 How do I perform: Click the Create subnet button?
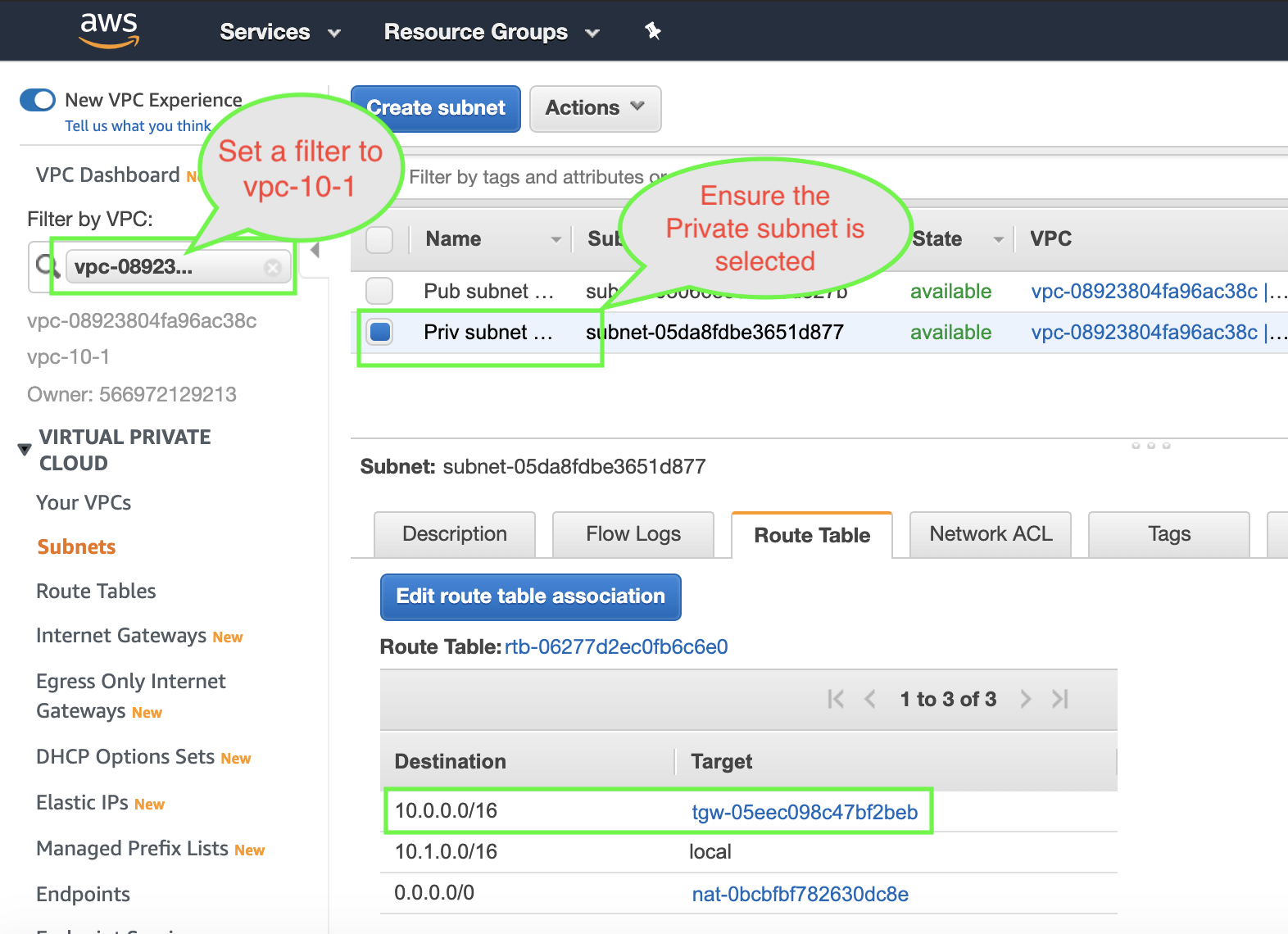(436, 108)
